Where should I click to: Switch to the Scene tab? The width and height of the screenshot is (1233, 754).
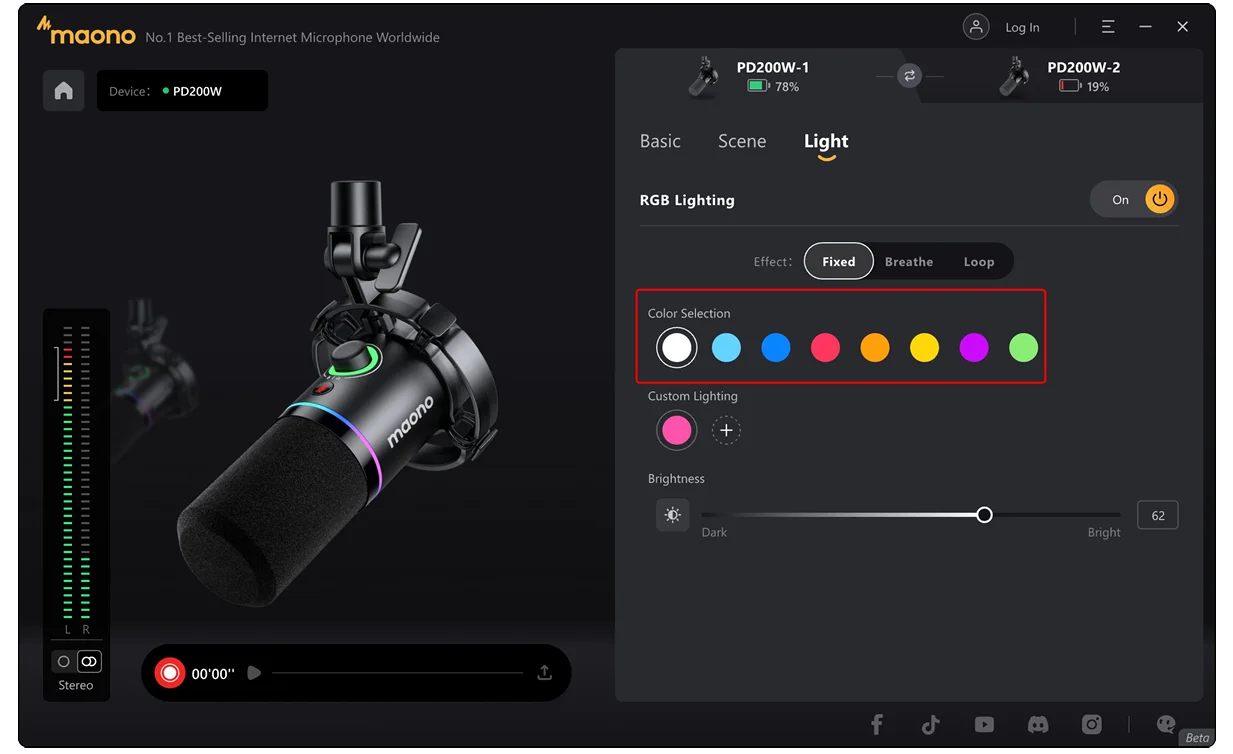pos(742,141)
